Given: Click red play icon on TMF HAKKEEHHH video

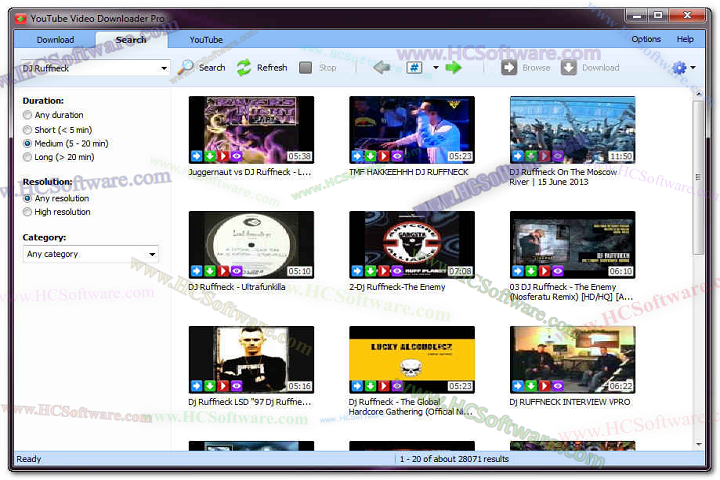Looking at the screenshot, I should [x=384, y=156].
